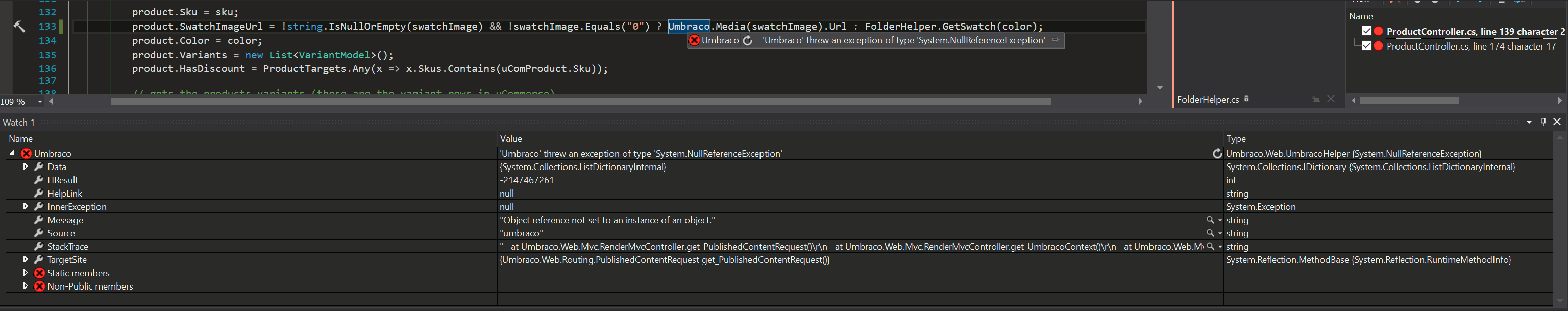Click line number 135 in the gutter

coord(47,55)
